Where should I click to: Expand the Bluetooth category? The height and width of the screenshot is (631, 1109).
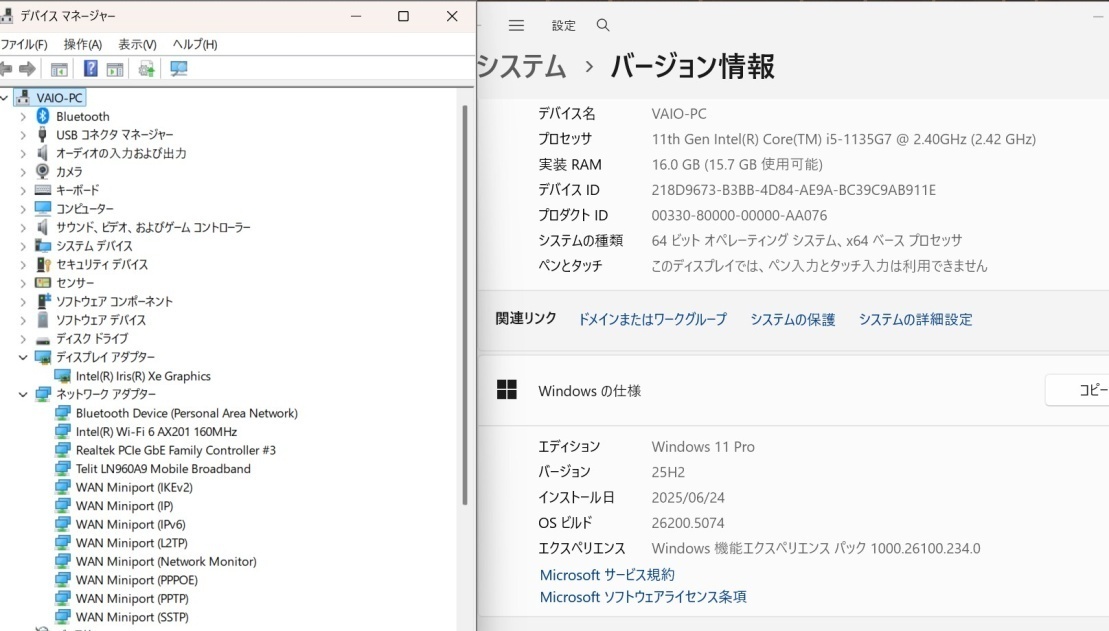(x=23, y=117)
